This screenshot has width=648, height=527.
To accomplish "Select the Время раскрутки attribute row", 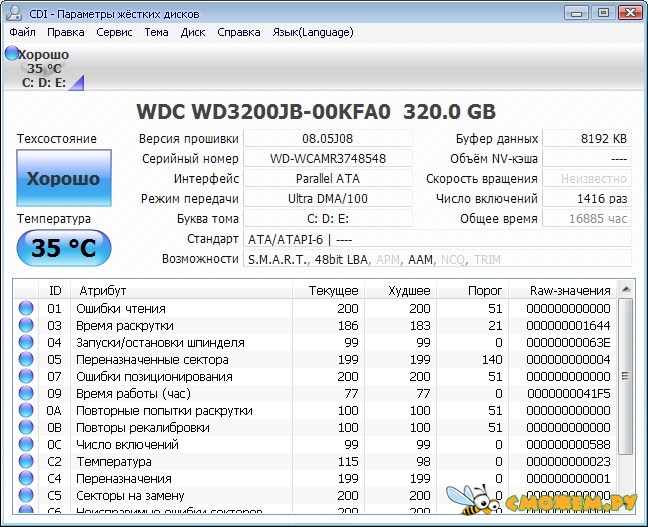I will [x=316, y=325].
